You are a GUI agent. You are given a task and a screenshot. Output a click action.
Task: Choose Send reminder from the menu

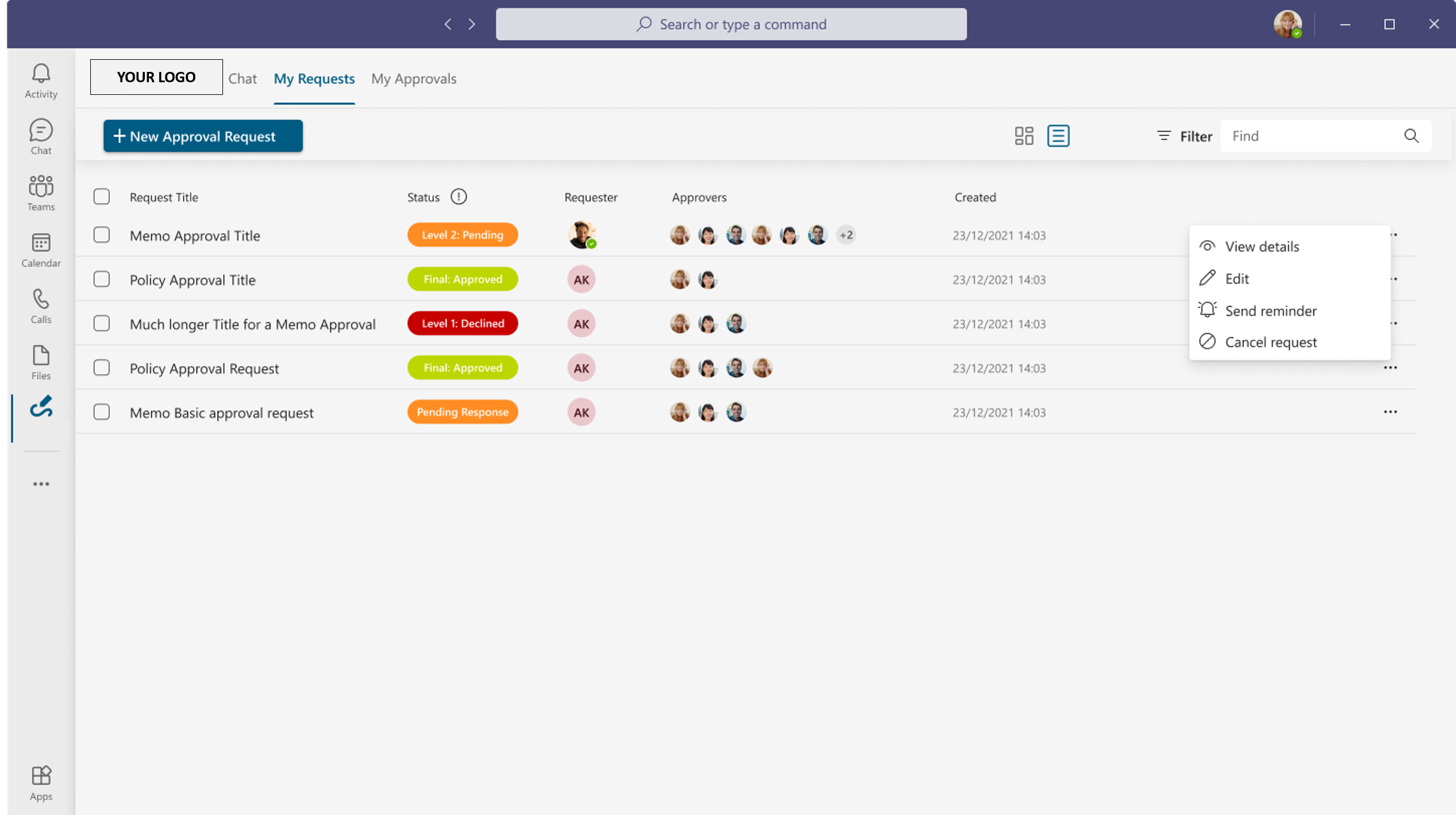(x=1271, y=311)
